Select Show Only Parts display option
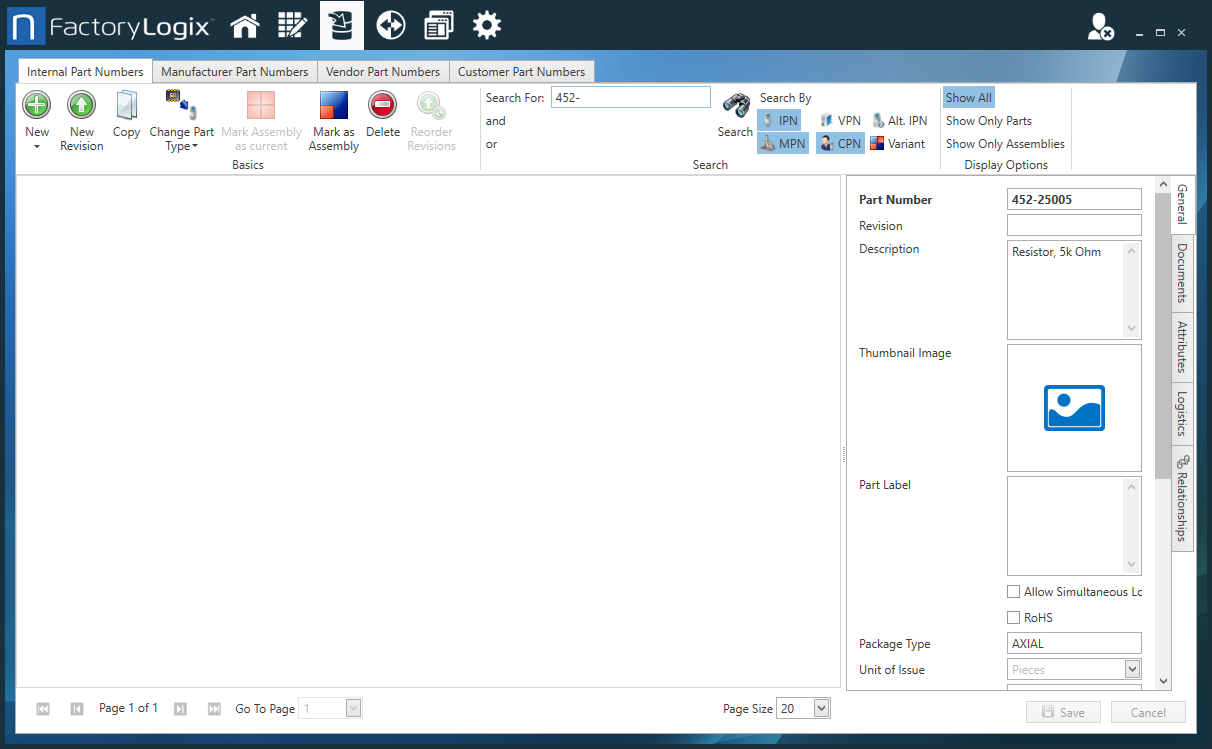1212x749 pixels. click(x=991, y=120)
